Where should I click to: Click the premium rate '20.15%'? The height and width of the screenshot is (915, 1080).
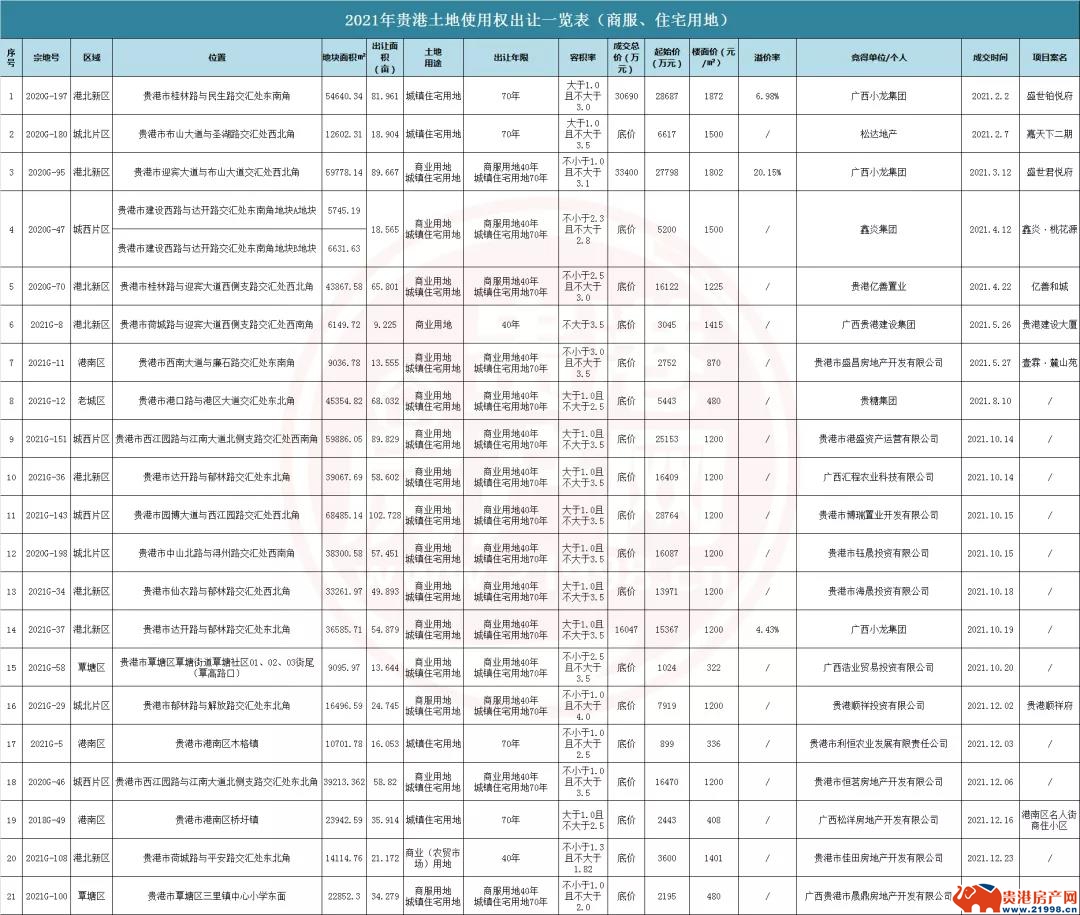tap(767, 172)
